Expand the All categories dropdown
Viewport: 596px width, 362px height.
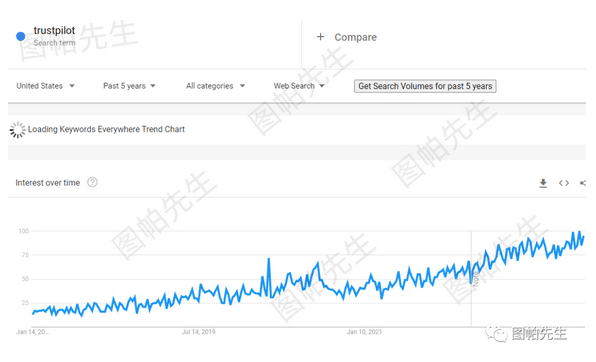pyautogui.click(x=215, y=86)
